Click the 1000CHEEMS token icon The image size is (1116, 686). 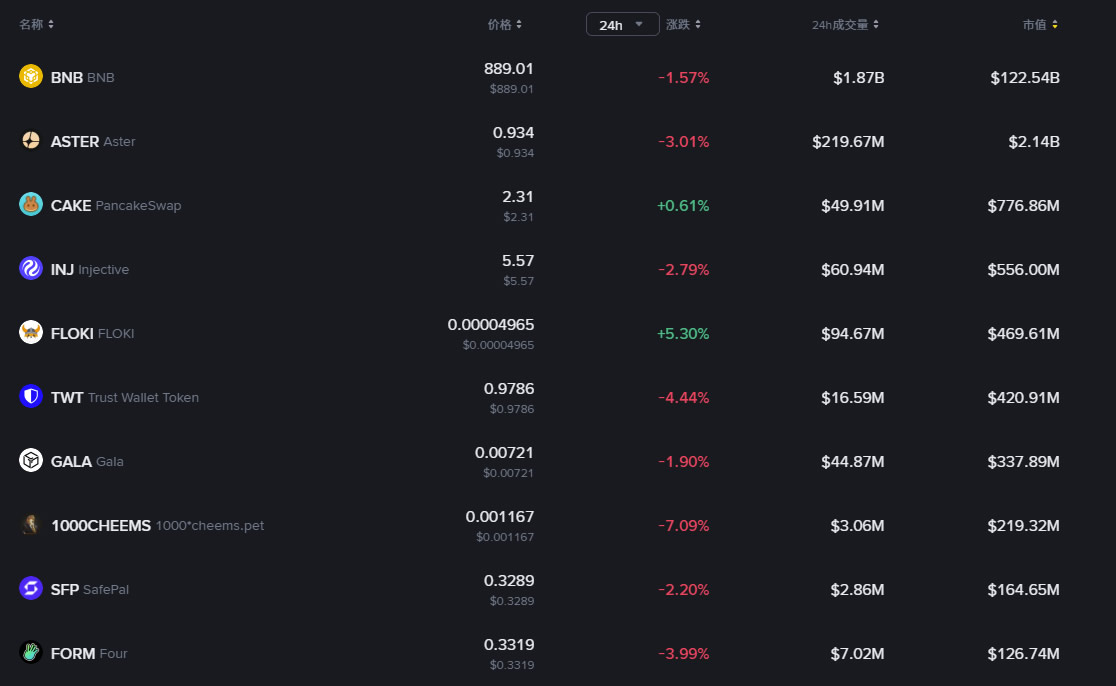[x=31, y=525]
